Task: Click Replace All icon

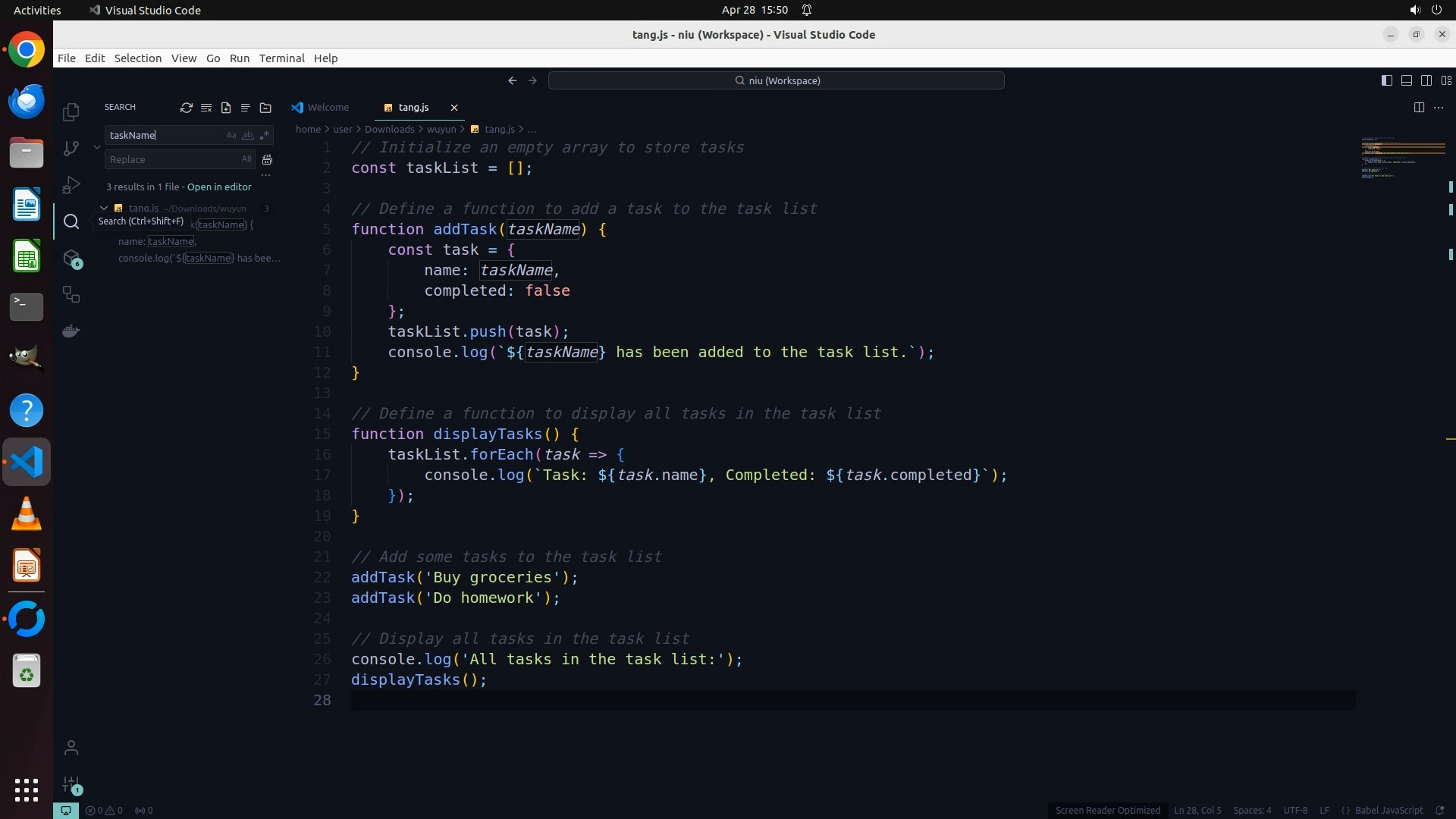Action: (267, 159)
